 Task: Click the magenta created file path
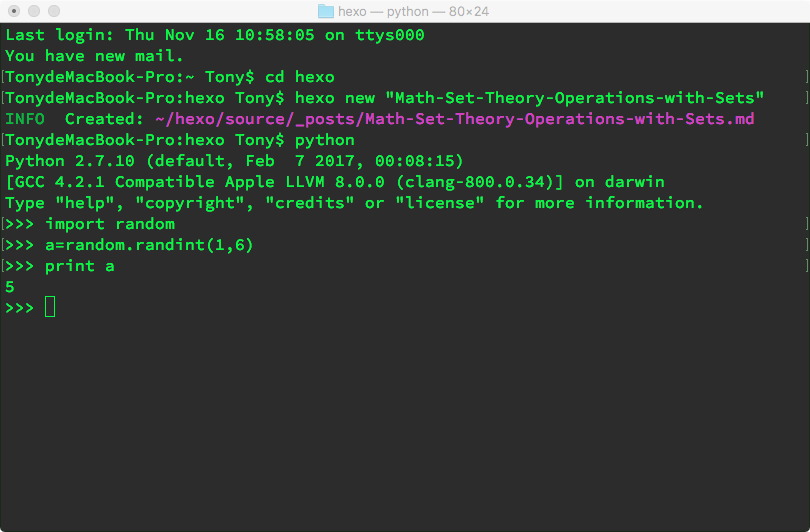click(x=455, y=119)
